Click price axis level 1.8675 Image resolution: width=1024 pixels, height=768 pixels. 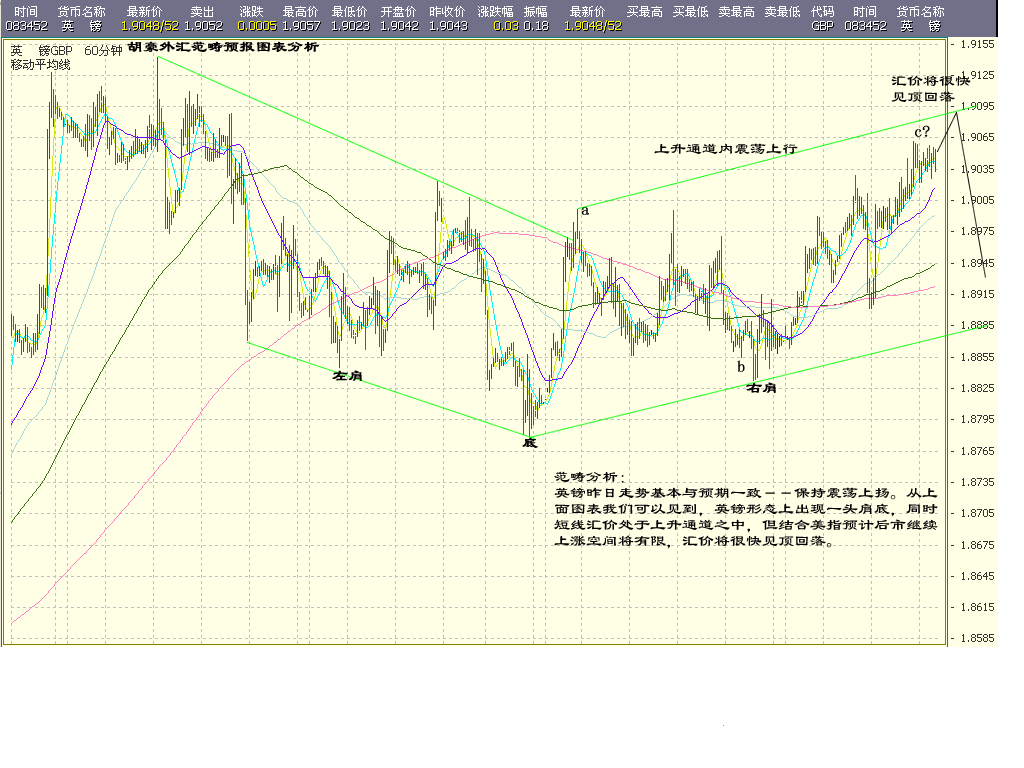pos(978,545)
